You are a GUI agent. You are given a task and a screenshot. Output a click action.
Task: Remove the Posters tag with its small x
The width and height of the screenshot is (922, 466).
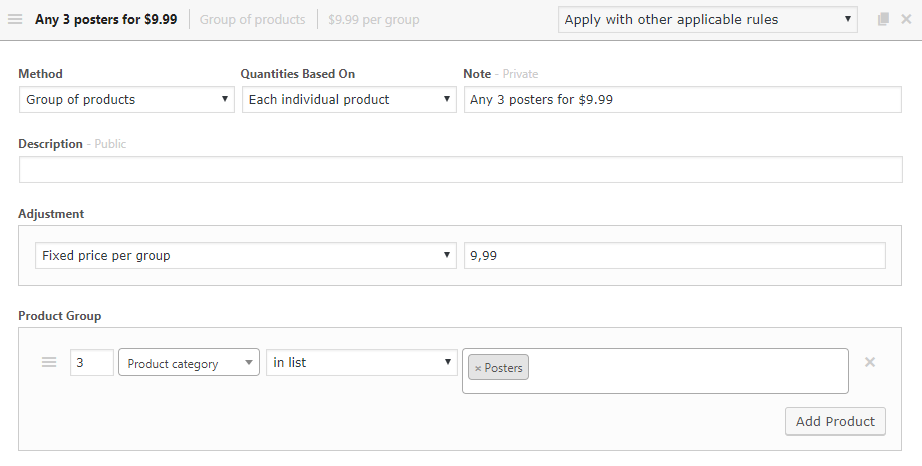477,368
